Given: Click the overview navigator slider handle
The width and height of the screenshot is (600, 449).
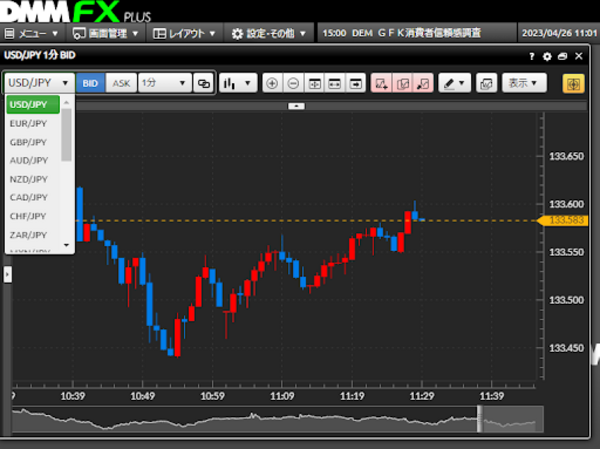Looking at the screenshot, I should coord(480,419).
